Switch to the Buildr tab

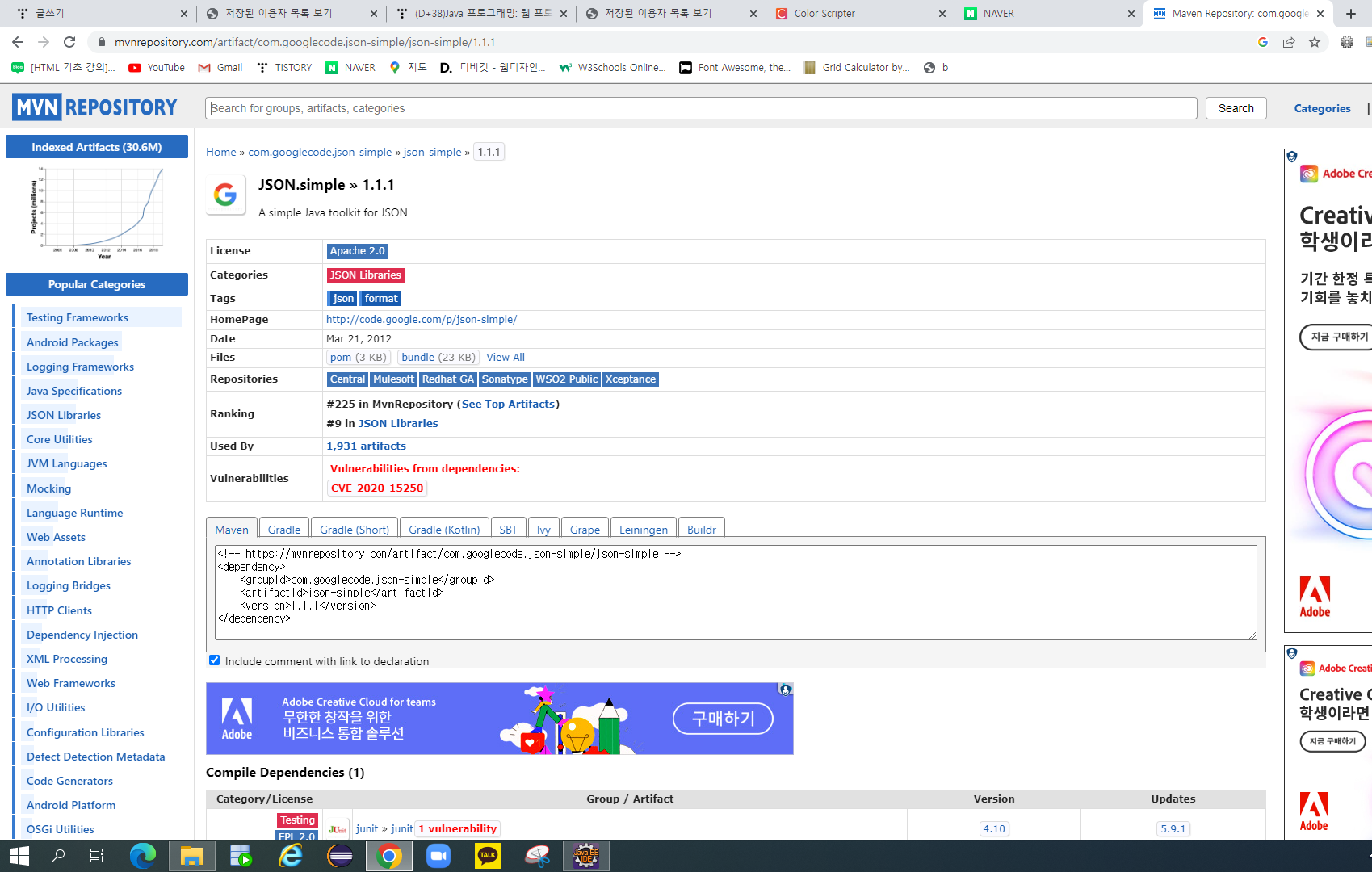click(x=702, y=529)
